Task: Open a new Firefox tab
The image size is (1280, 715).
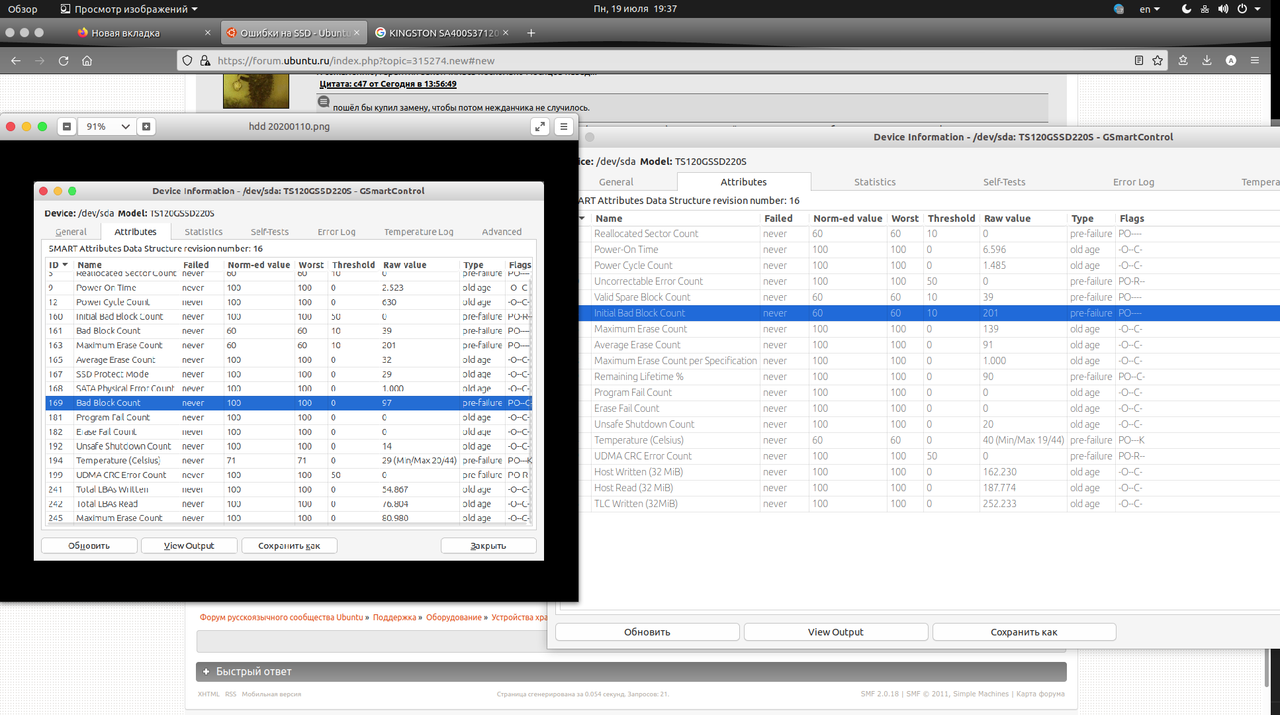Action: [531, 32]
